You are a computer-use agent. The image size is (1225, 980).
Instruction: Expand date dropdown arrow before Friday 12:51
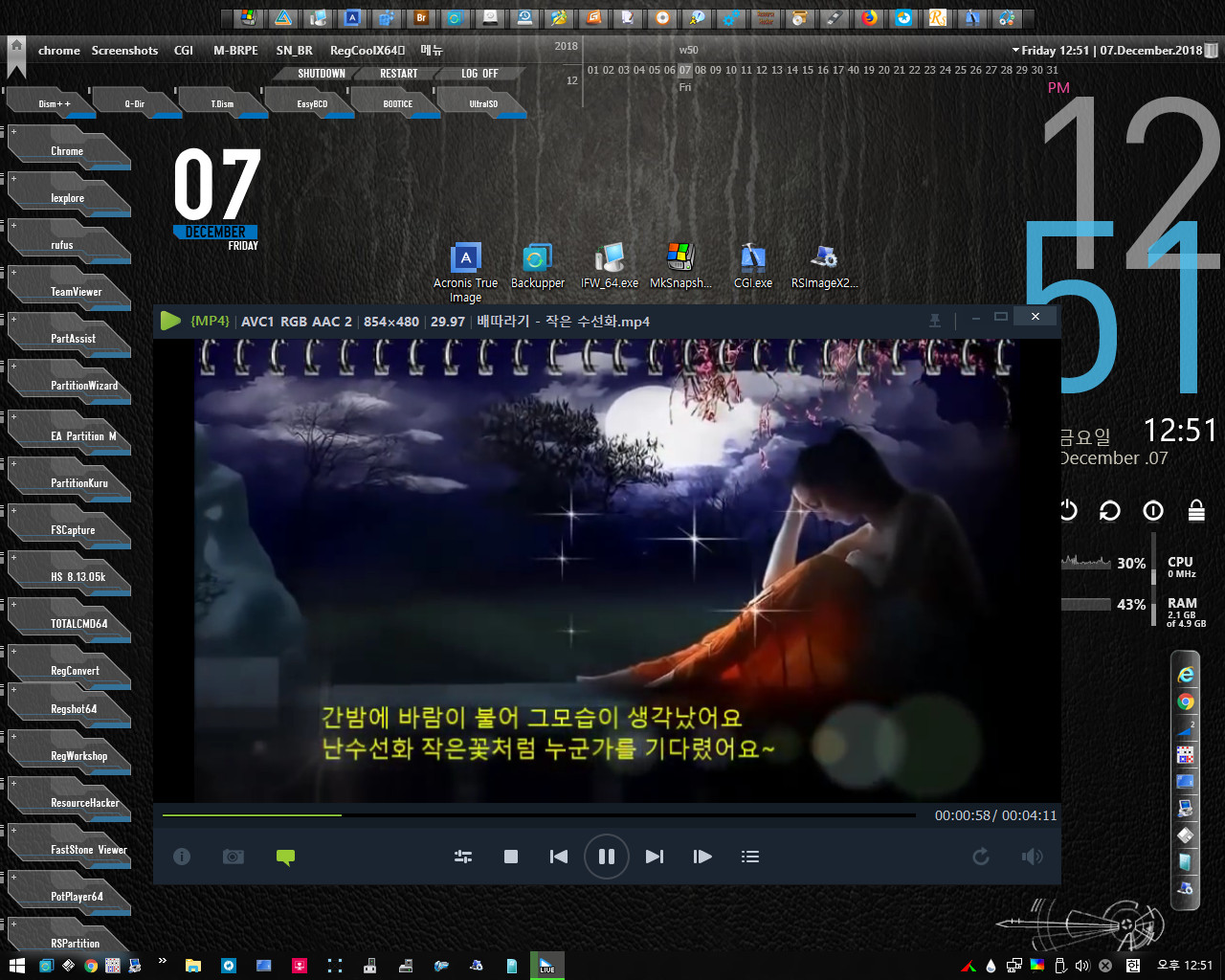[x=1015, y=51]
